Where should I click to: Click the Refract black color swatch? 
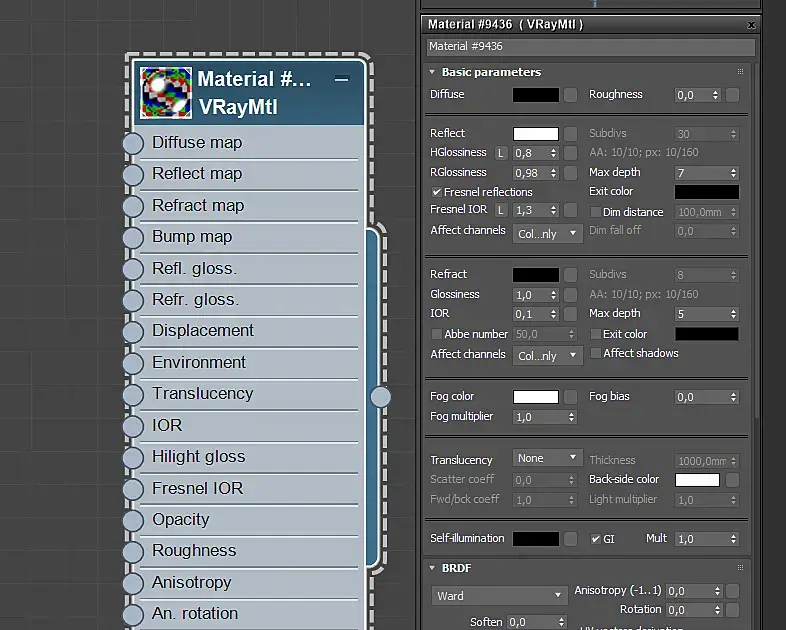tap(536, 275)
